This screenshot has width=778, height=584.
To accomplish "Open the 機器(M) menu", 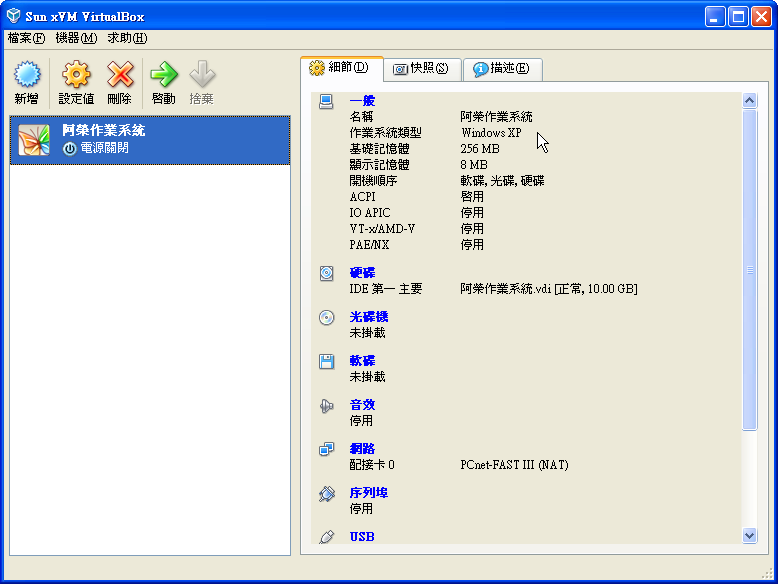I will 76,38.
